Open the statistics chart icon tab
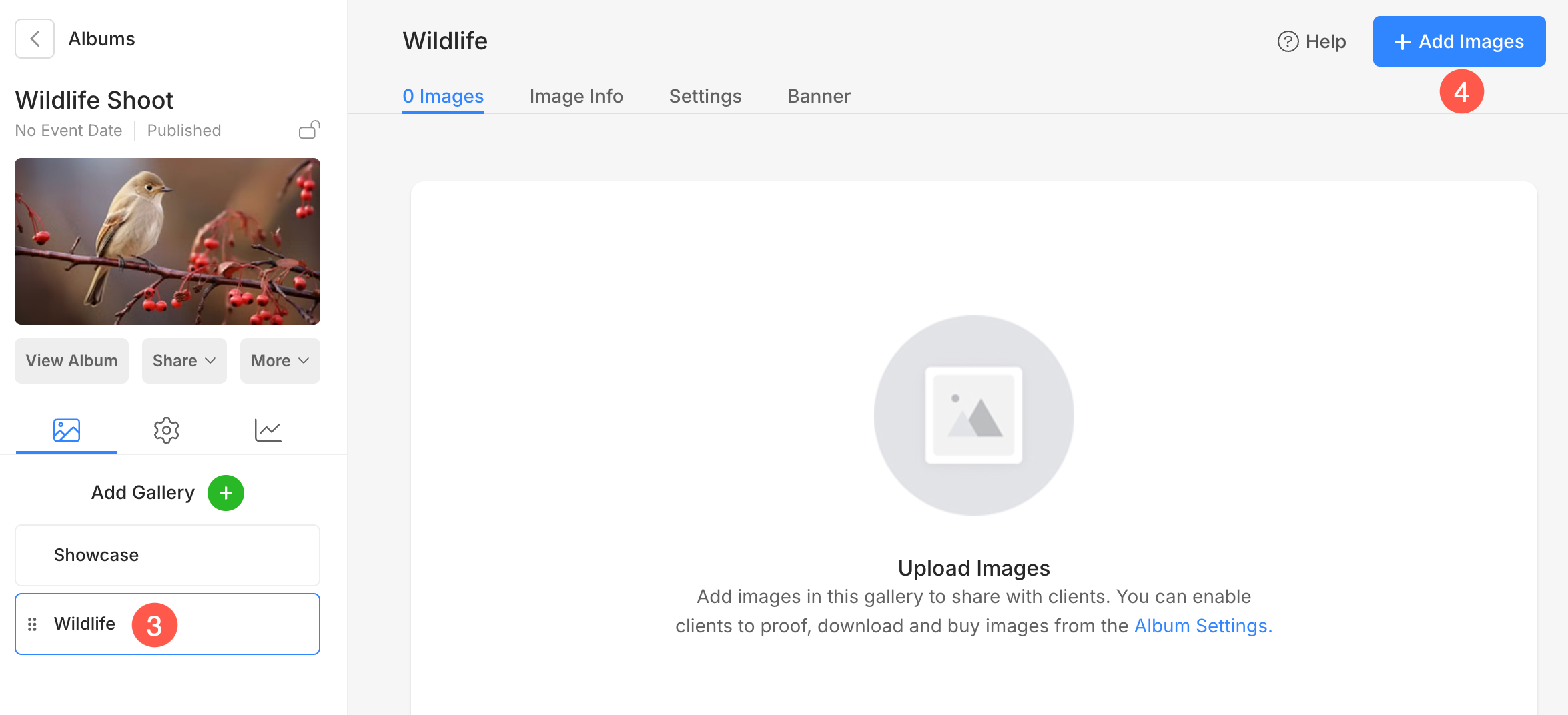The height and width of the screenshot is (715, 1568). click(268, 430)
